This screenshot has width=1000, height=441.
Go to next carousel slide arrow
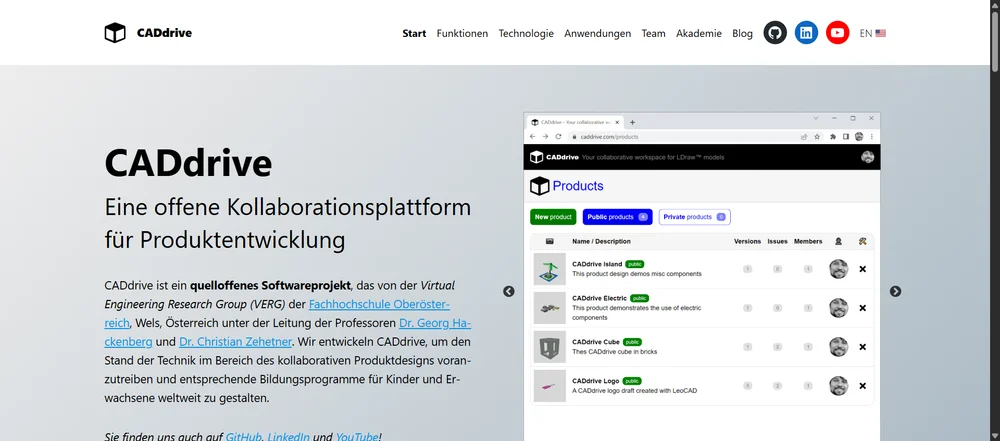895,291
